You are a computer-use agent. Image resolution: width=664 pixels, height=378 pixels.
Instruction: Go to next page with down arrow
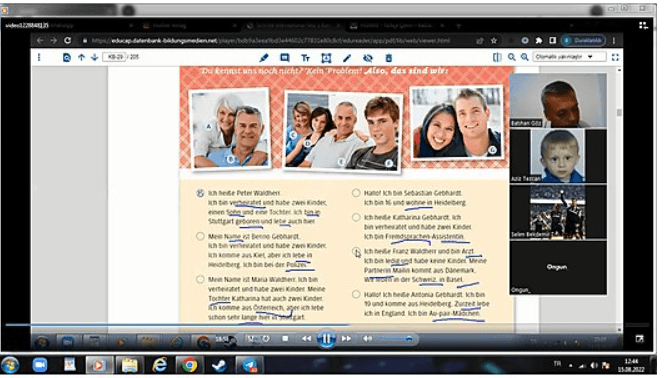point(94,57)
